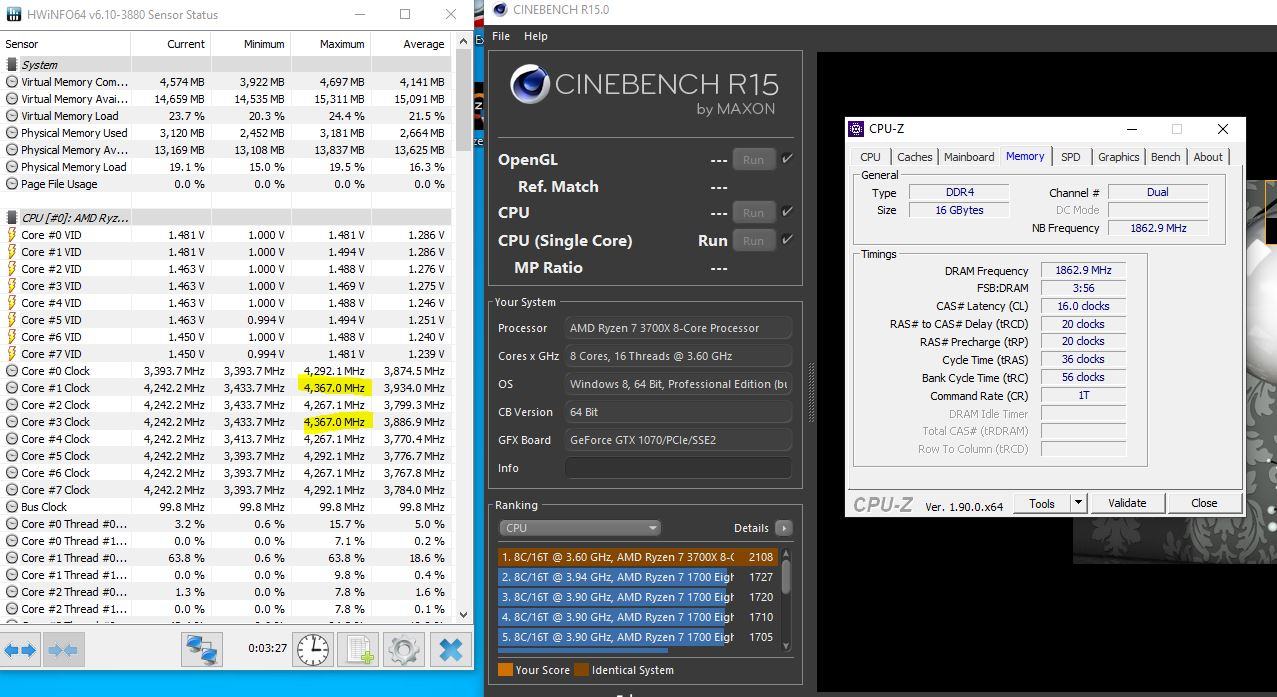Click System group memory chip icon
The height and width of the screenshot is (697, 1277).
(12, 65)
